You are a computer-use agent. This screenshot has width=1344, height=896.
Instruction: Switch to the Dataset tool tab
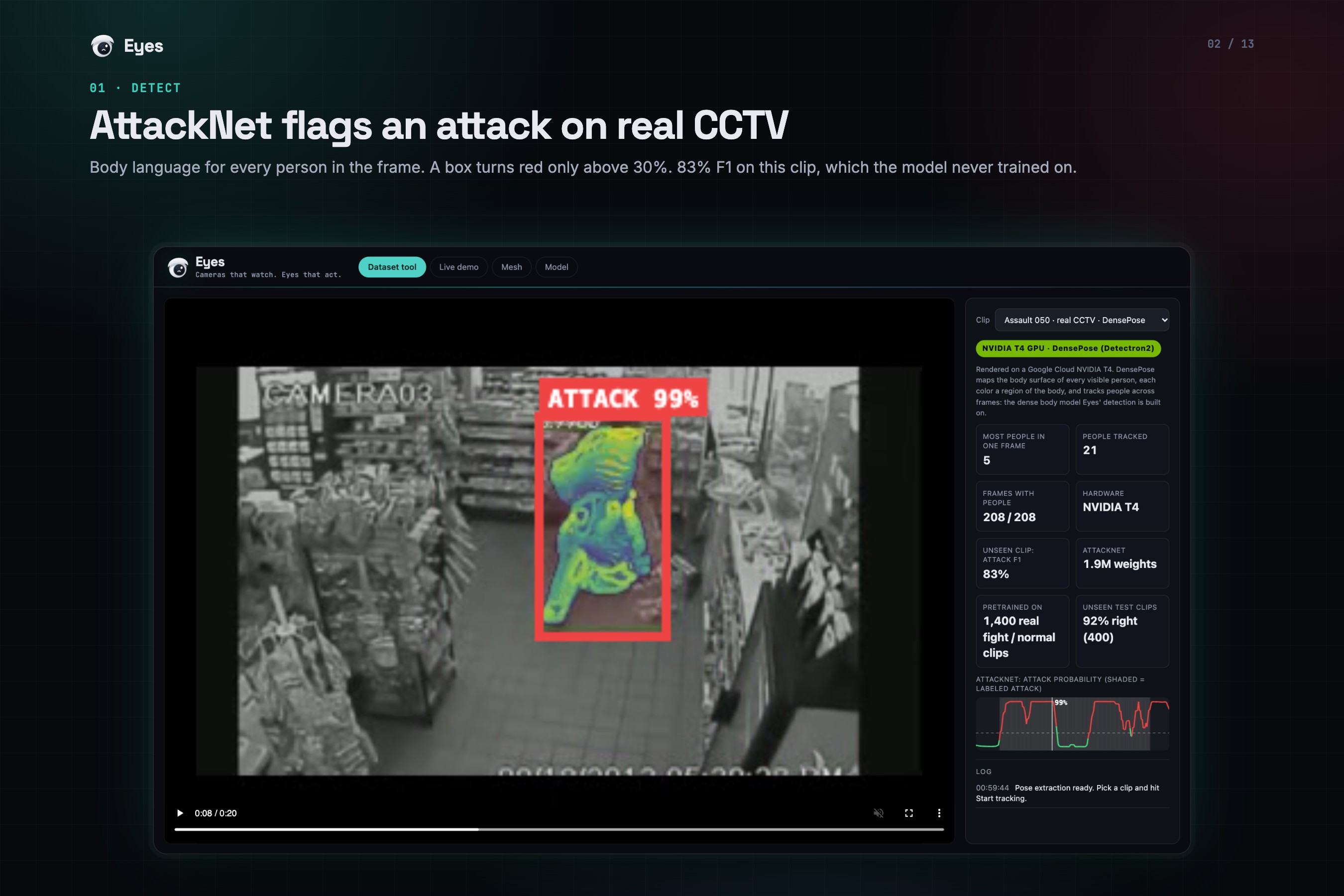coord(392,267)
